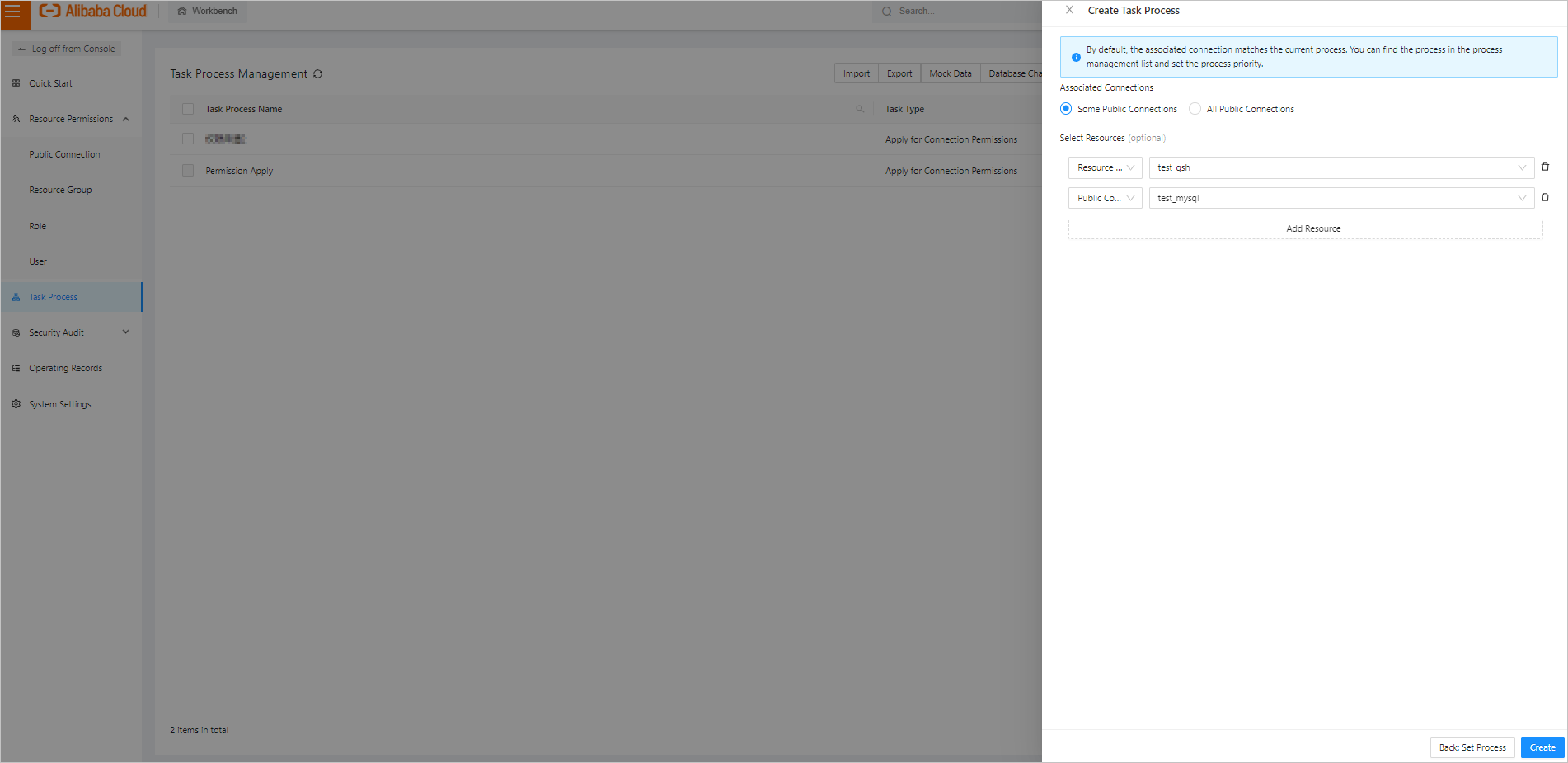Click the Operating Records list icon
Screen dimensions: 1568x763
click(16, 368)
